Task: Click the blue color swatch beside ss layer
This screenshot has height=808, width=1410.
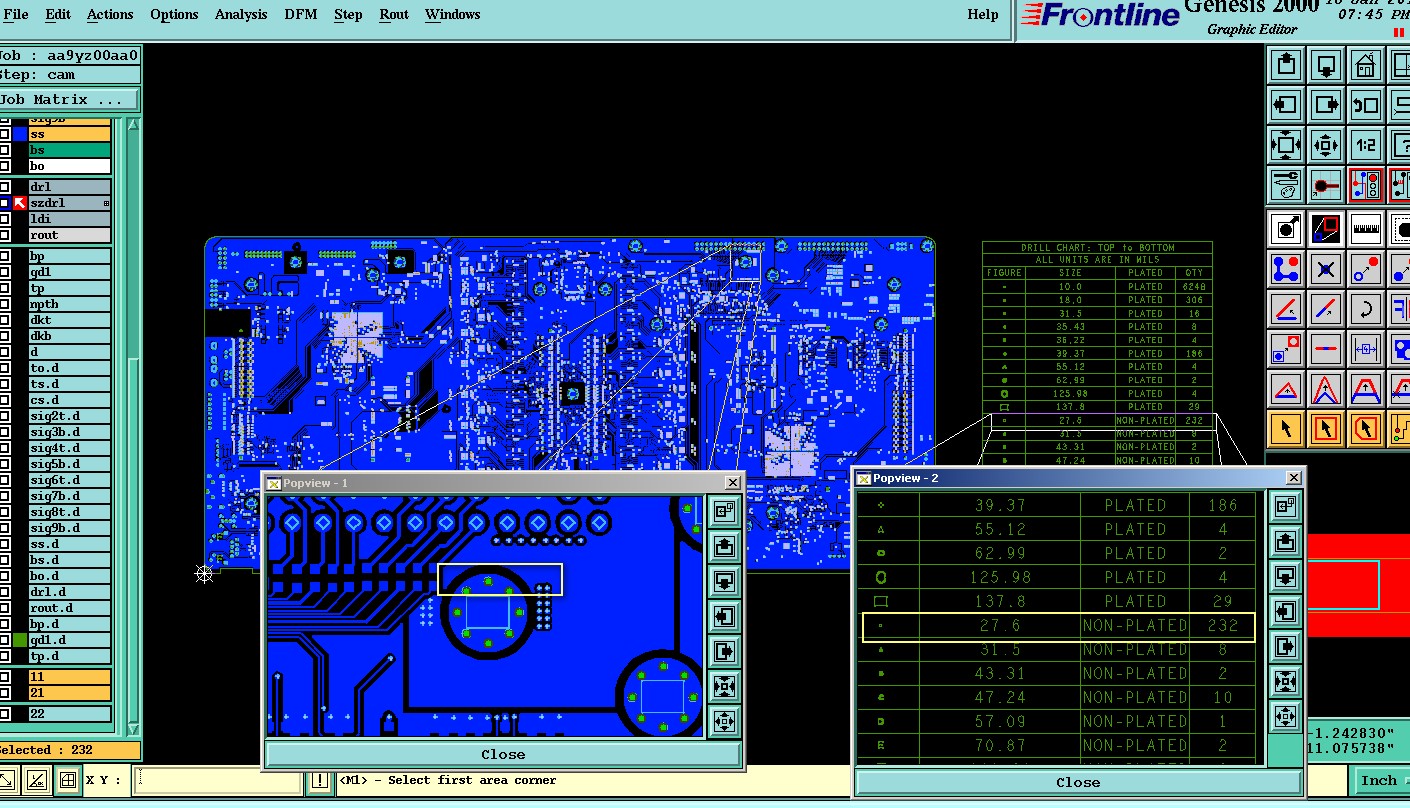Action: [19, 134]
